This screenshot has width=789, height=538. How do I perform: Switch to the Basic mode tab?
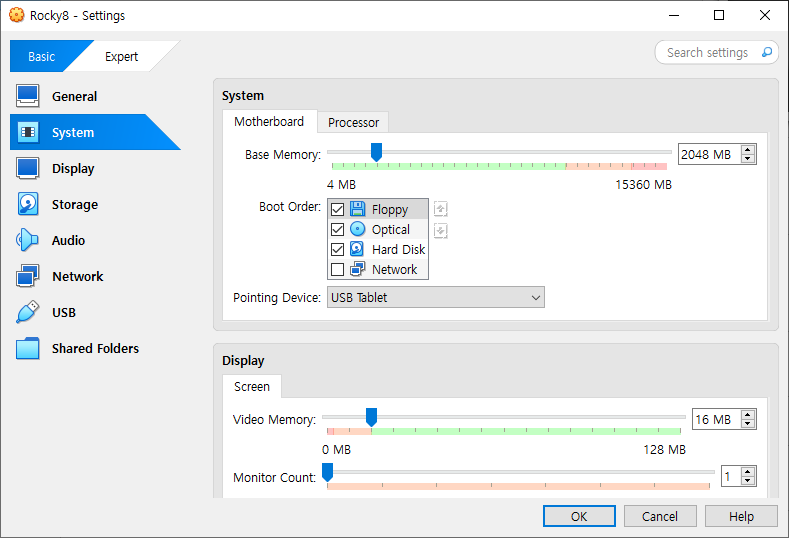point(42,56)
